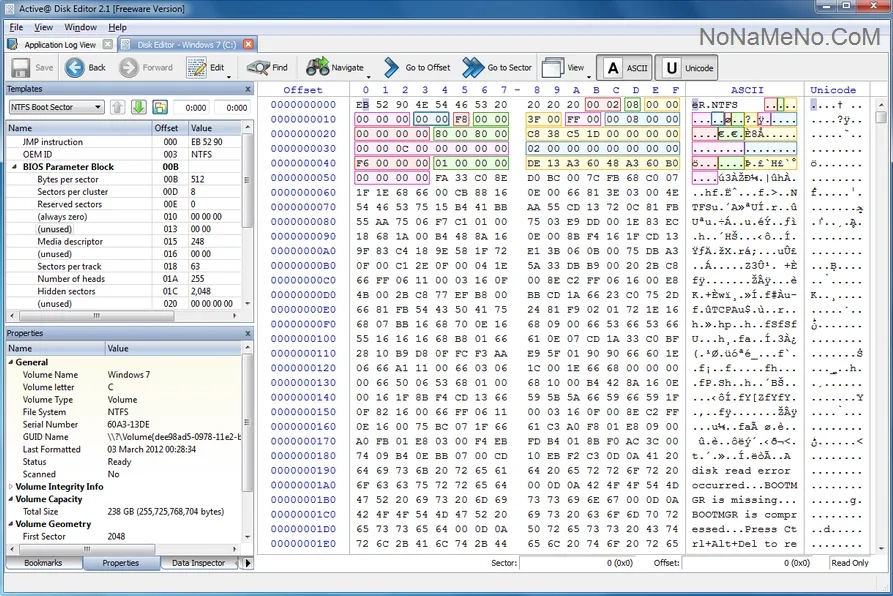The height and width of the screenshot is (596, 893).
Task: Click the Go to Offset icon
Action: 391,68
